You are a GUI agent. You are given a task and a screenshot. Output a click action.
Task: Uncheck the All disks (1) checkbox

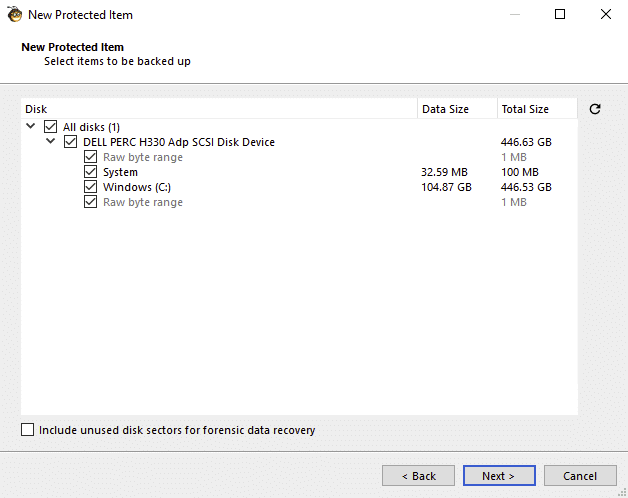50,127
